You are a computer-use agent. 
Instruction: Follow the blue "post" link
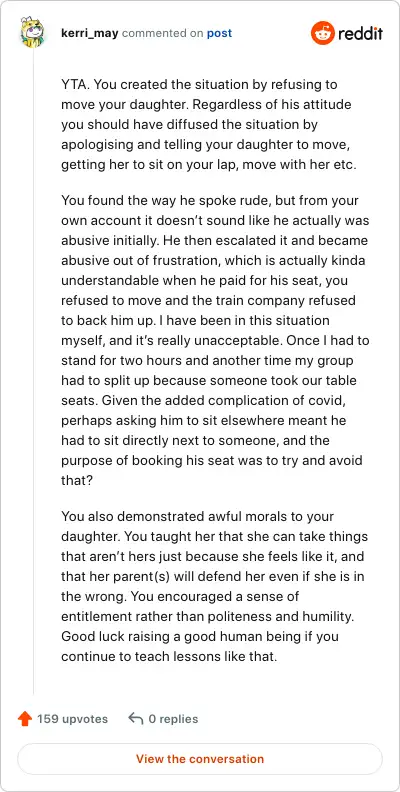coord(220,33)
